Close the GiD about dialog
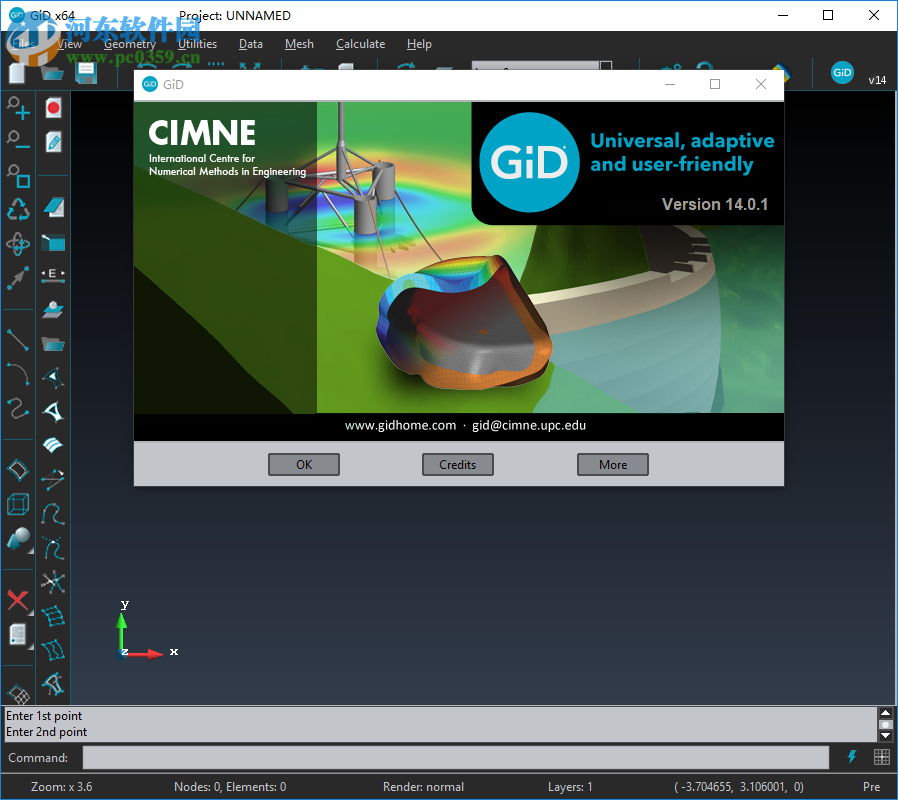The image size is (898, 800). click(761, 84)
